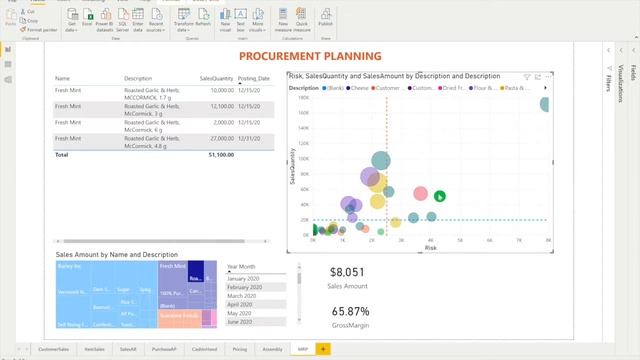
Task: Enable focus mode on the scatter chart
Action: click(x=538, y=77)
